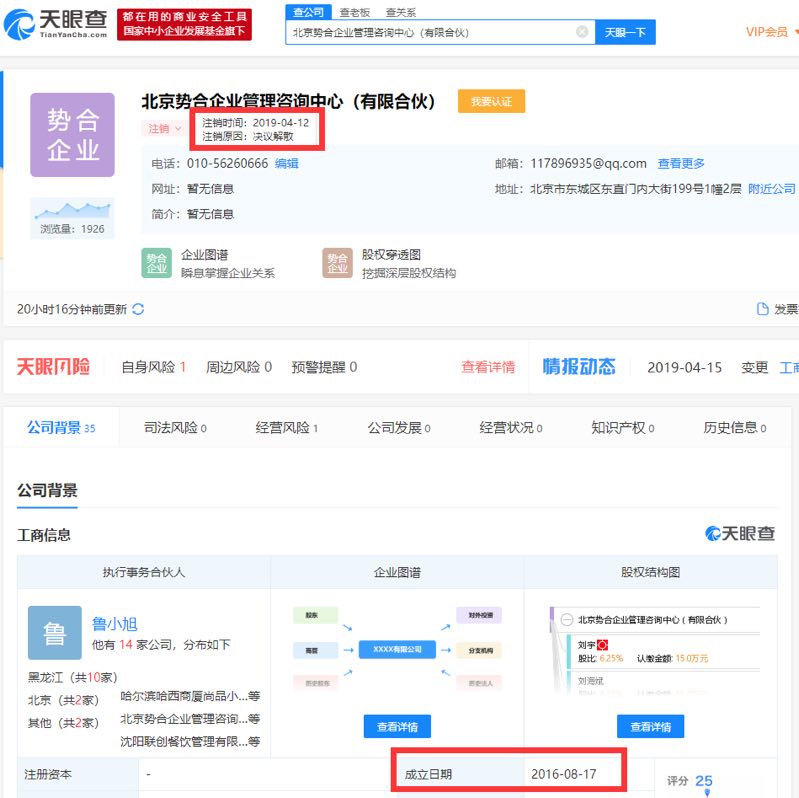Click the 浏览量 trend chart thumbnail

(72, 218)
